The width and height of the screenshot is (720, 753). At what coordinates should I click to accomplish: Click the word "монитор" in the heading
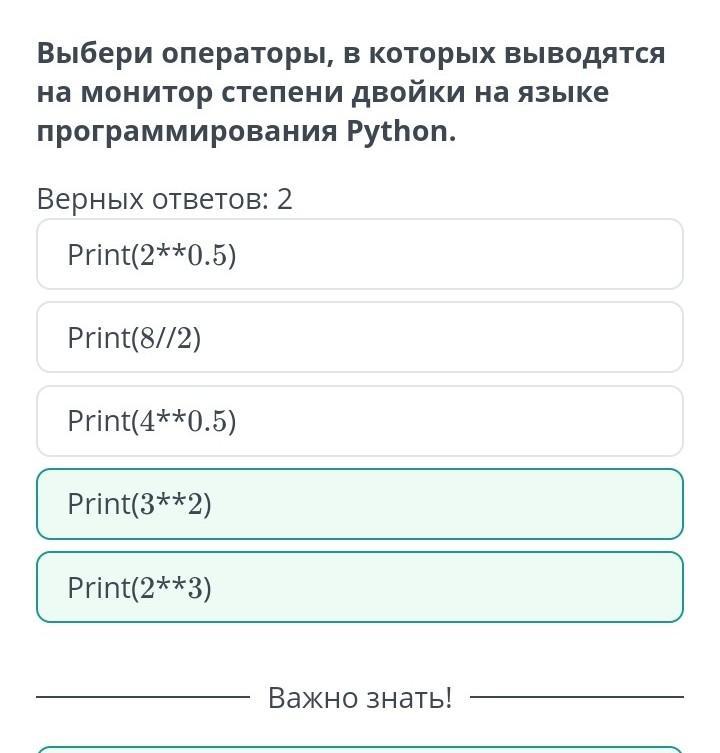[146, 92]
